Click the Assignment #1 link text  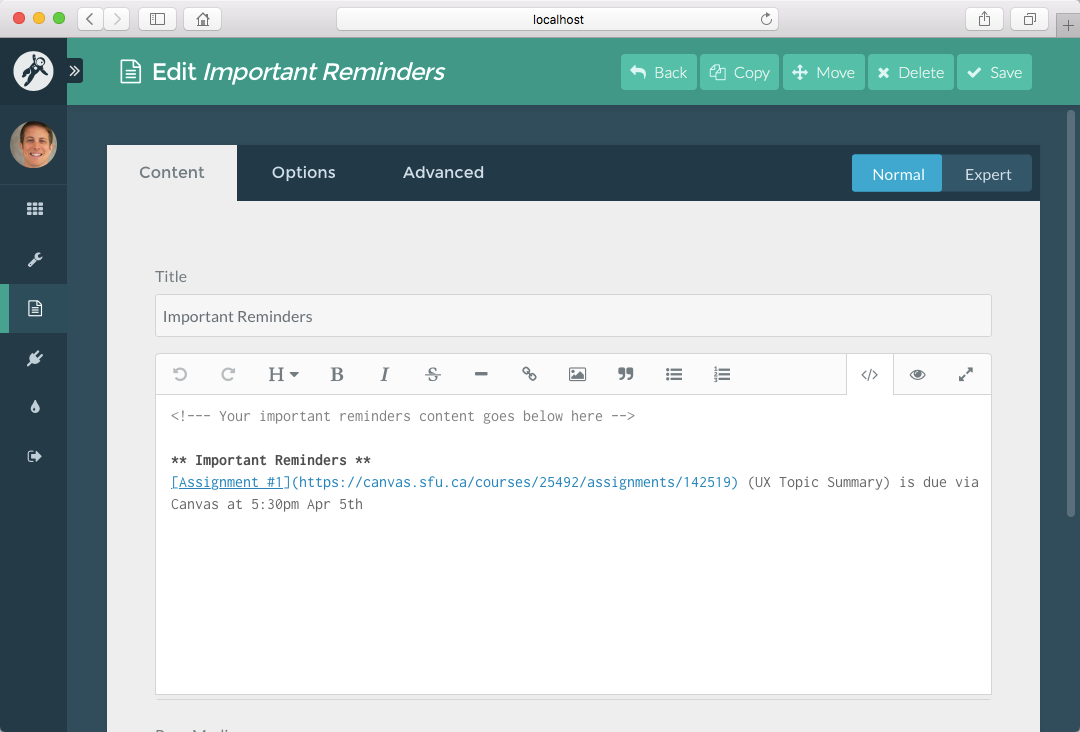tap(231, 482)
